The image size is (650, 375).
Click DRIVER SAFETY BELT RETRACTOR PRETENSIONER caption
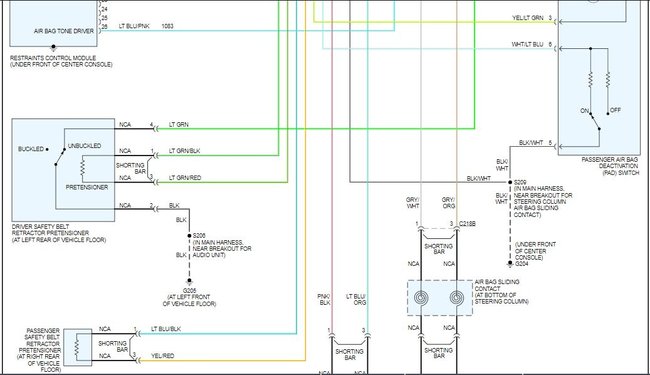[59, 233]
